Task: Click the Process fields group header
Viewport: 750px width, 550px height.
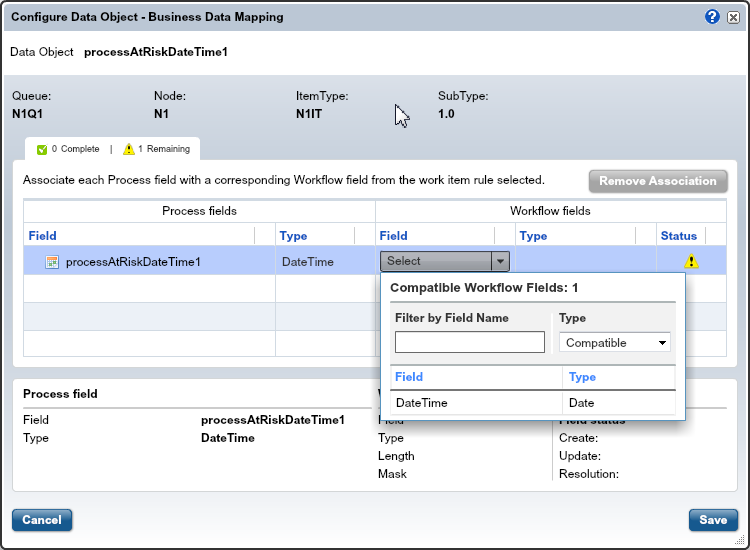Action: coord(199,211)
